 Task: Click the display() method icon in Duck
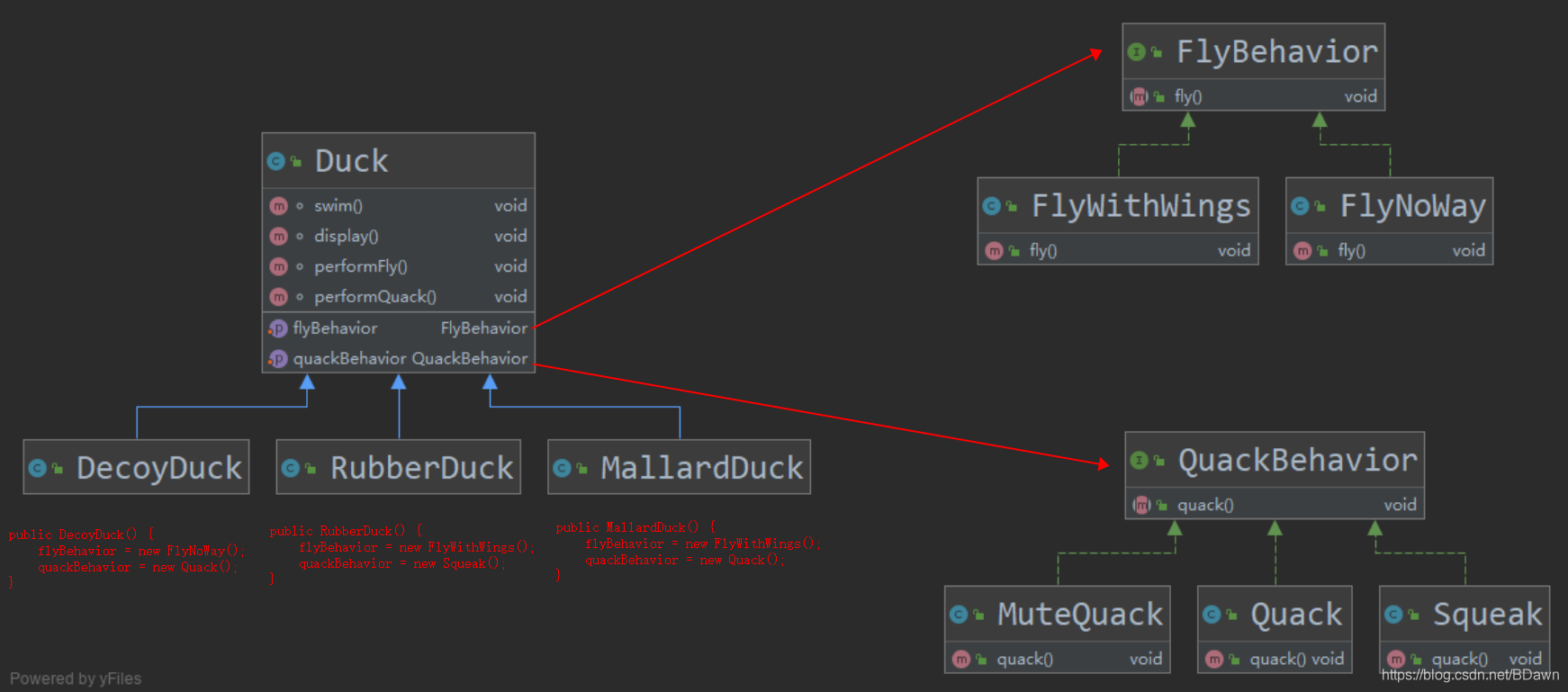tap(278, 237)
